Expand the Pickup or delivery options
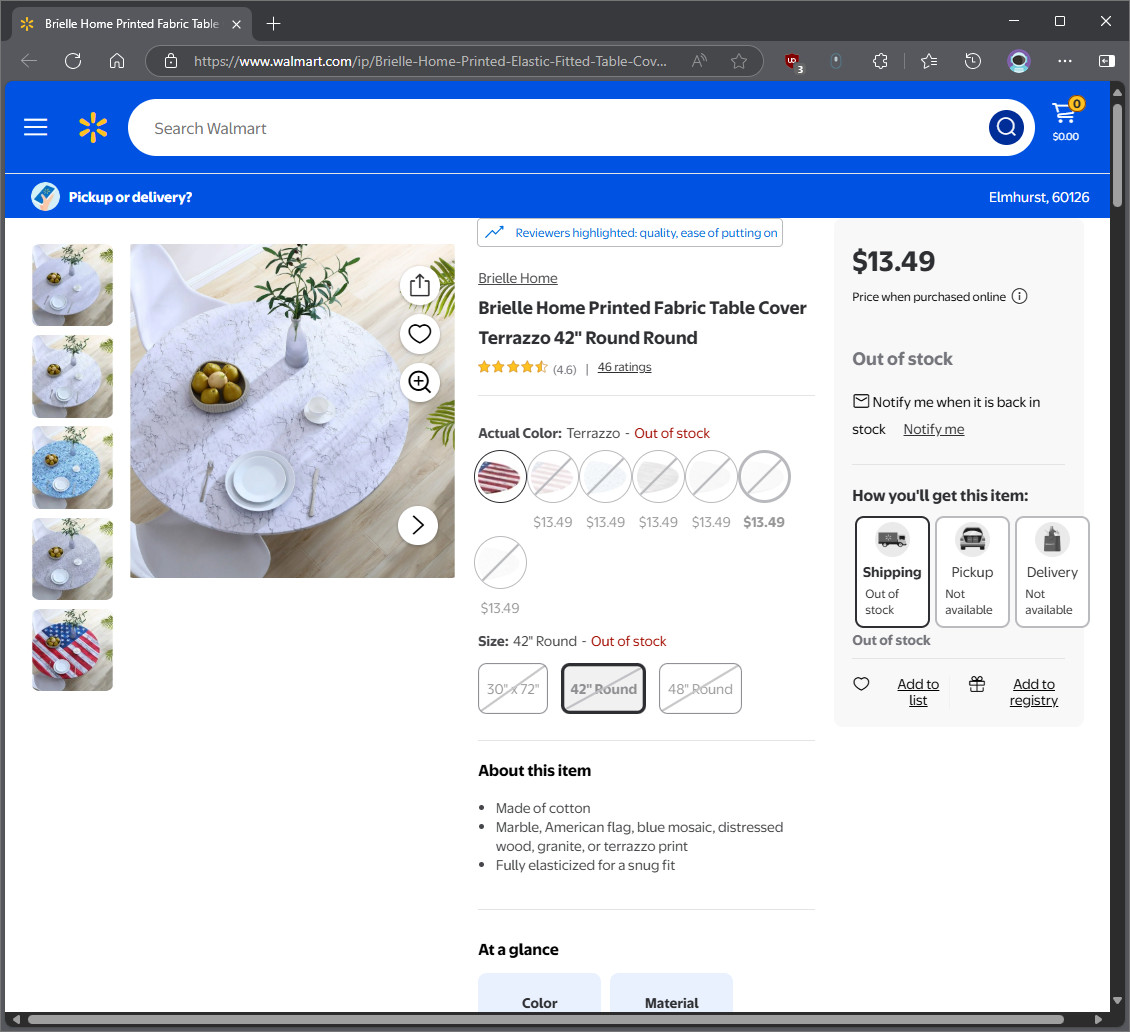 tap(112, 197)
